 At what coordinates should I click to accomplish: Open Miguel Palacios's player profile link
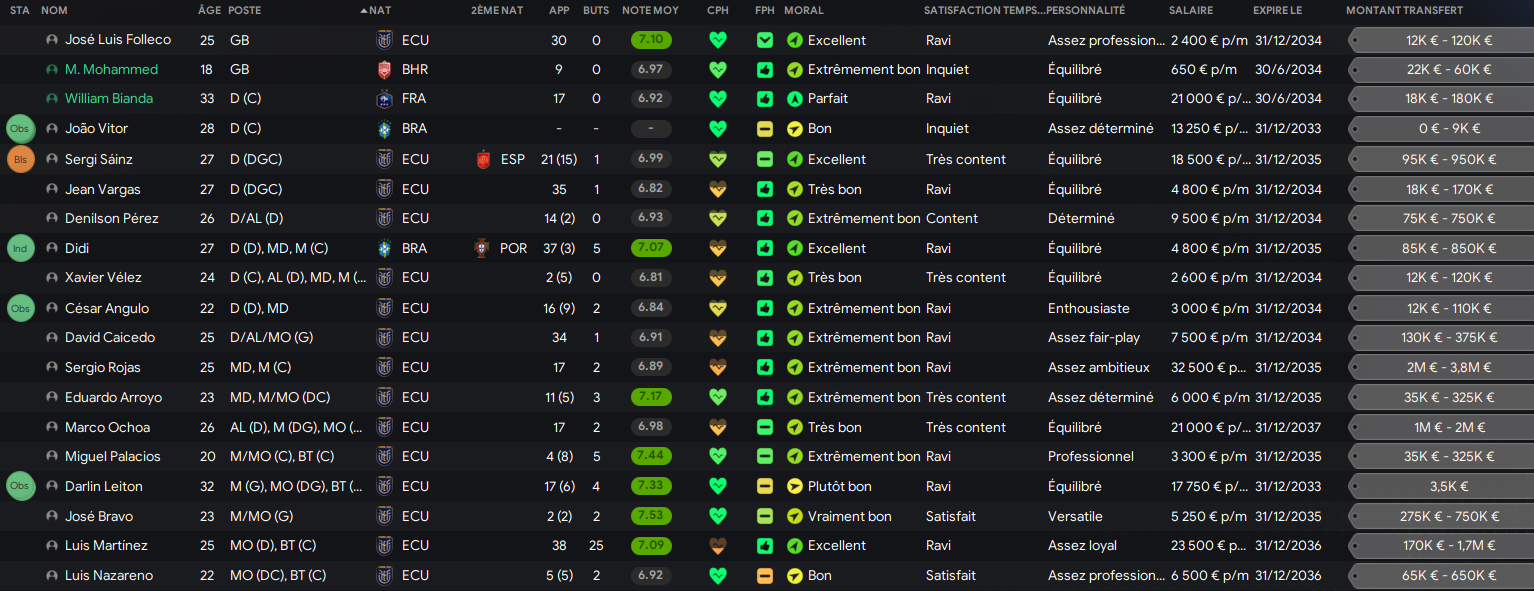pyautogui.click(x=112, y=457)
